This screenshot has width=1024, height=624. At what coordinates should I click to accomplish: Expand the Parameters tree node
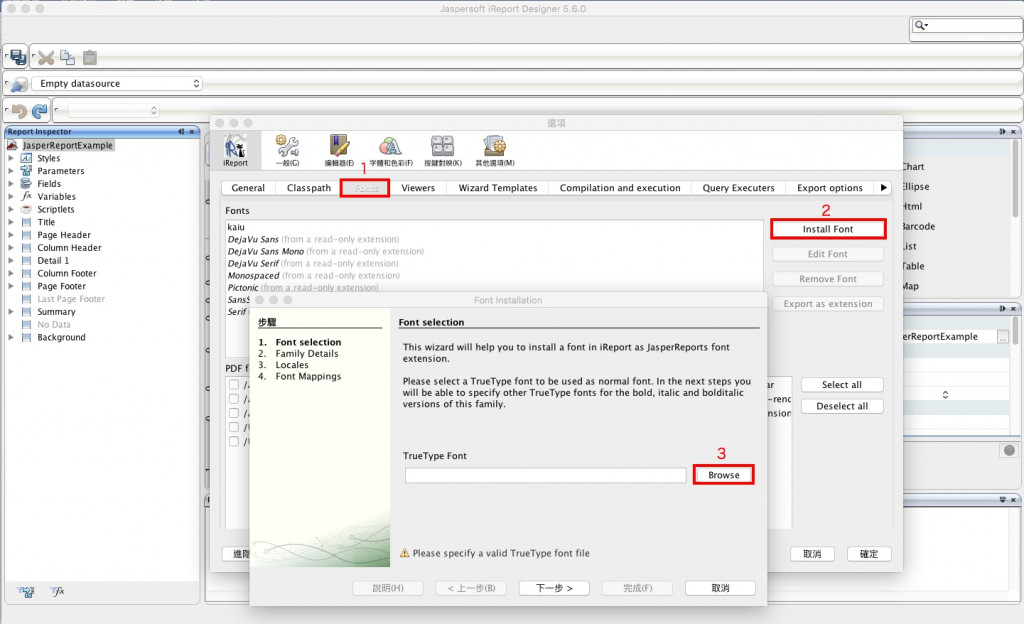(10, 171)
